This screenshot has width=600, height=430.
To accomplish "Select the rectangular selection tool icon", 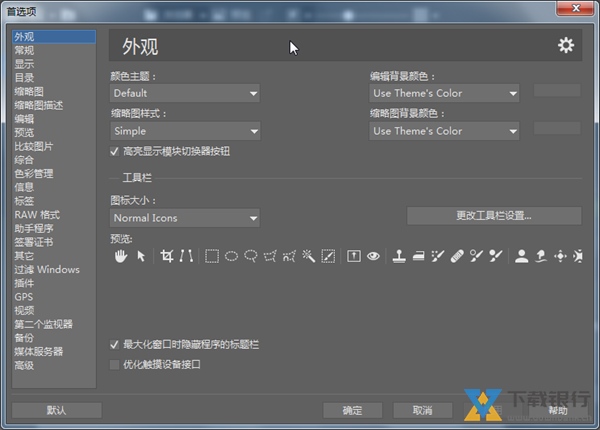I will (212, 256).
